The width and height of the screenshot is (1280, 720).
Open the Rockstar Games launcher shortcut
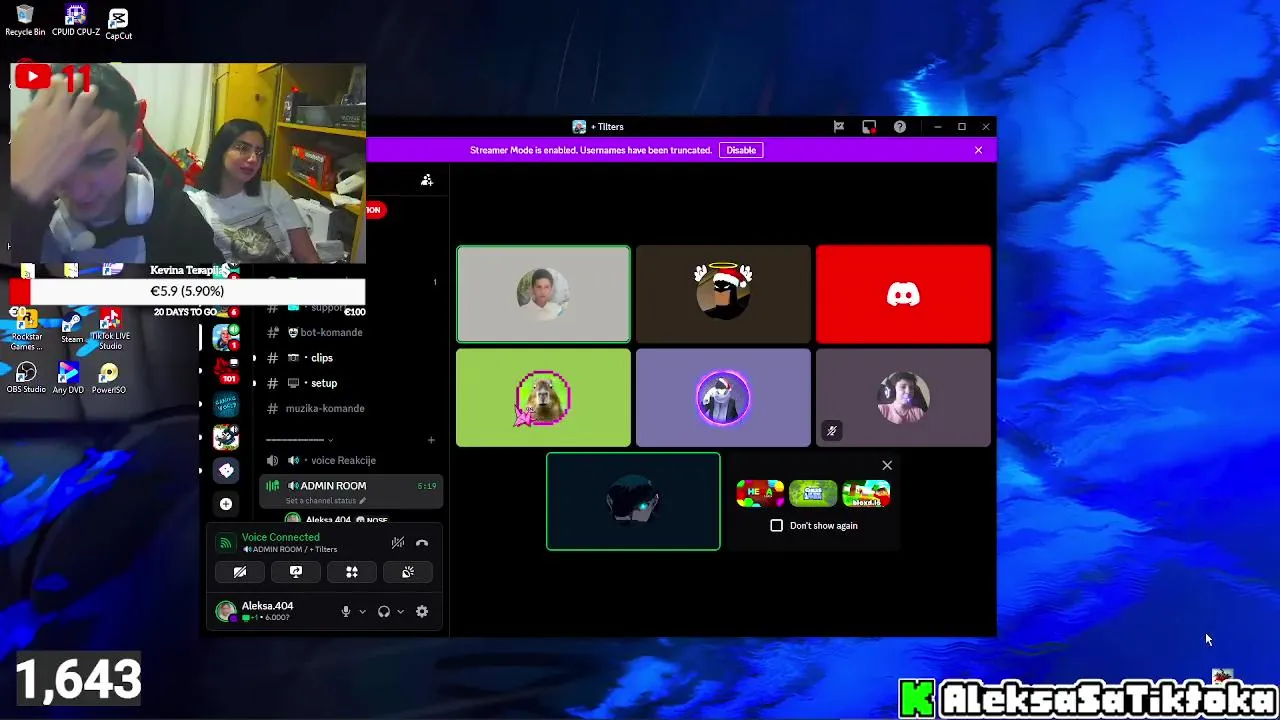[26, 330]
